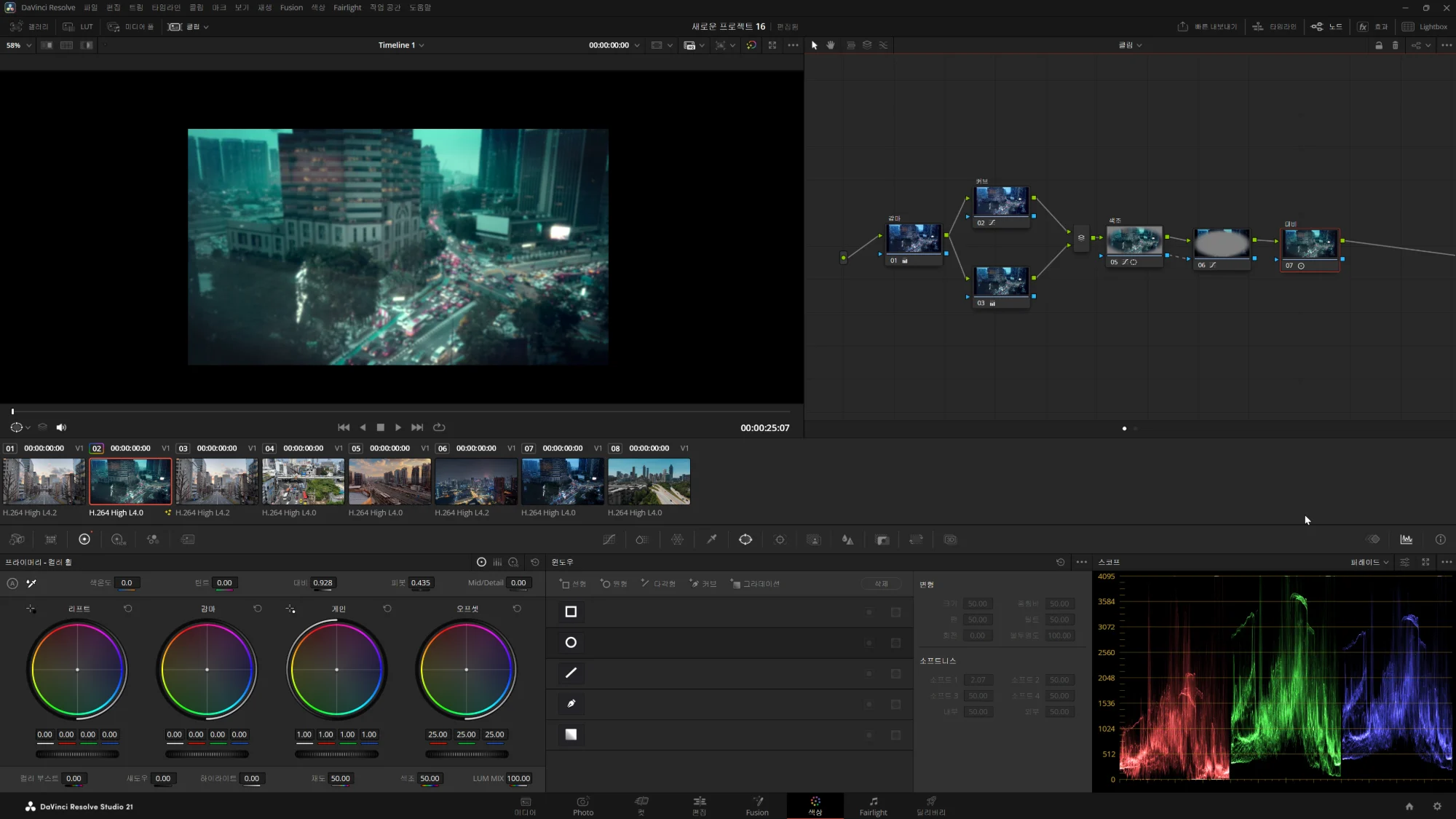Select the hand pan tool in node editor
This screenshot has height=819, width=1456.
(831, 45)
